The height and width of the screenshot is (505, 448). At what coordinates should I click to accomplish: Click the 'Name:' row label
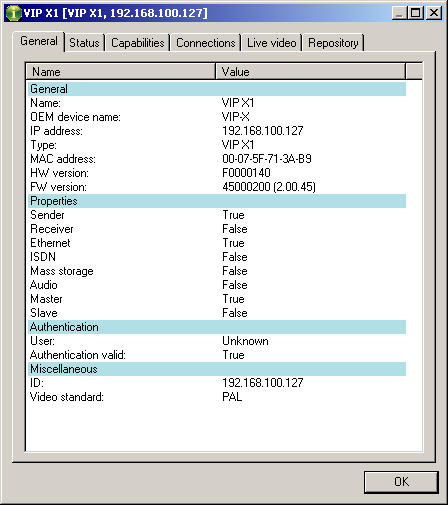pyautogui.click(x=45, y=103)
